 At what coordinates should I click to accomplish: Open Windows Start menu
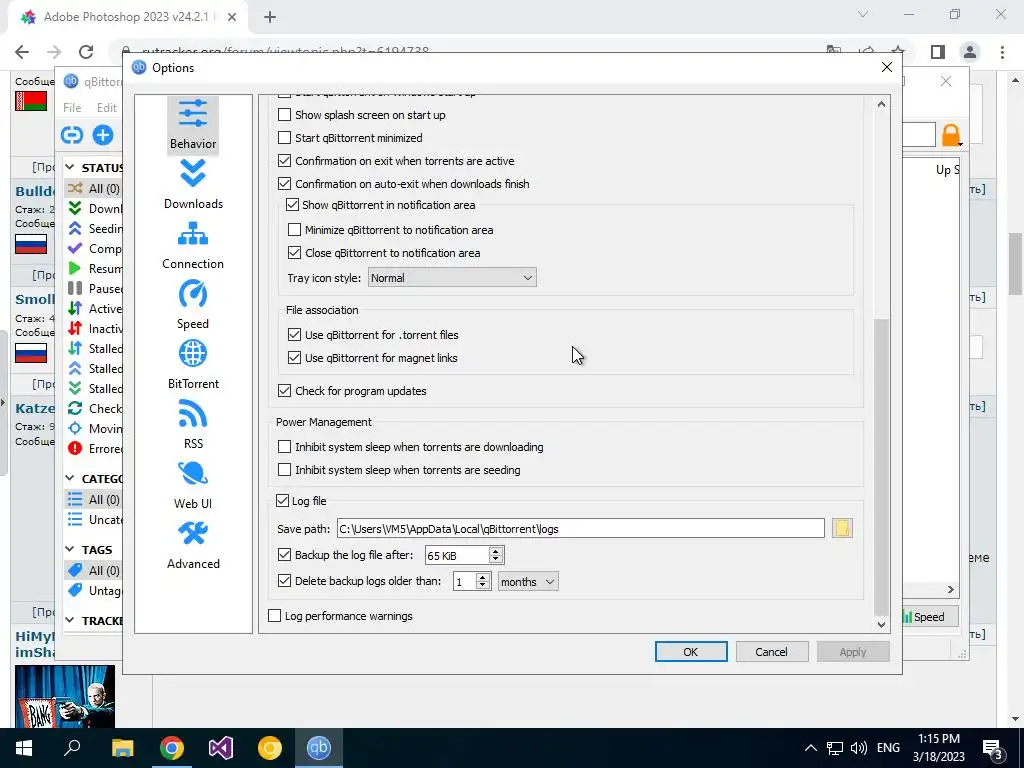tap(24, 748)
